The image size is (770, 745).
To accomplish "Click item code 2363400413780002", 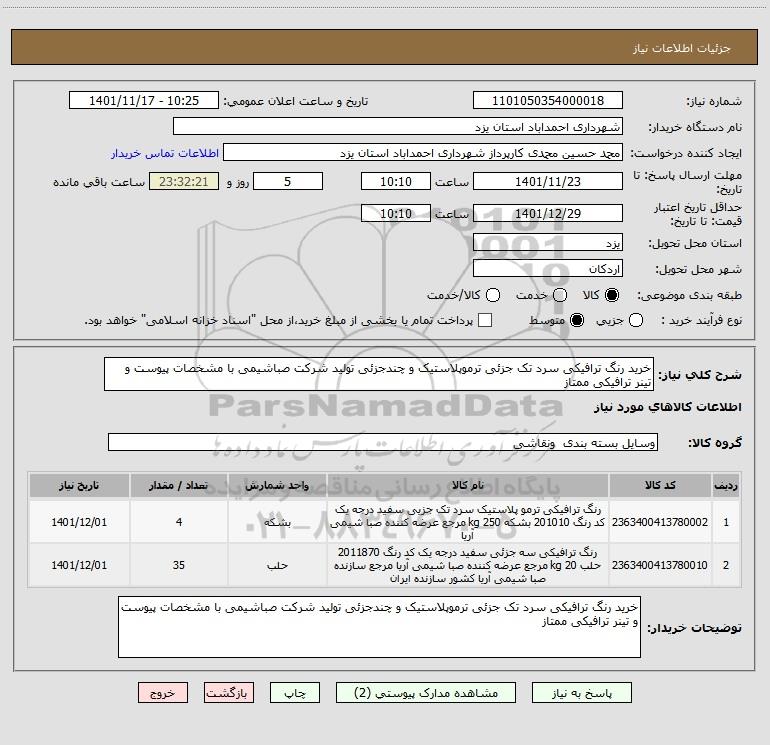I will click(660, 522).
